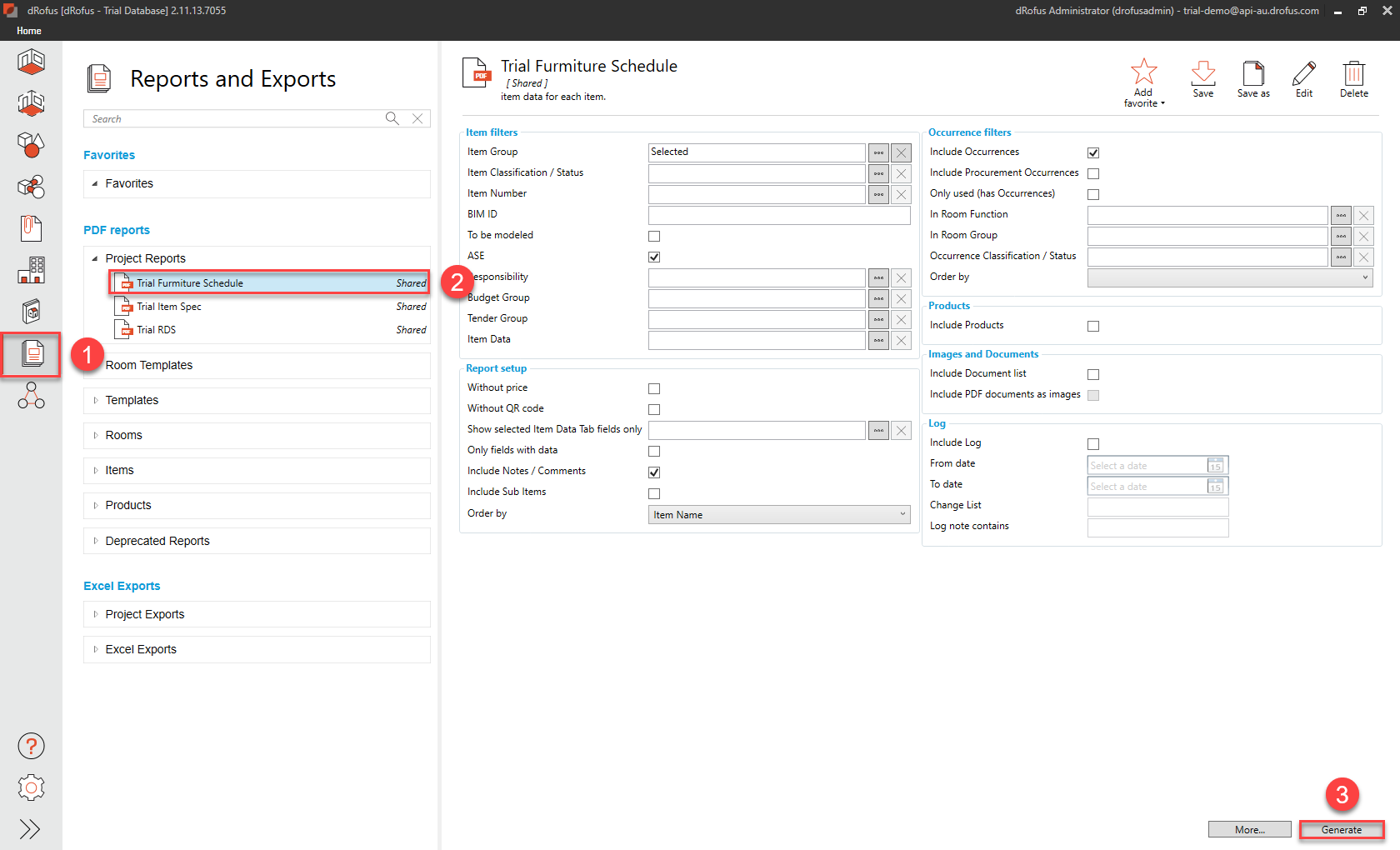Clear the Item Group filter

pos(901,152)
